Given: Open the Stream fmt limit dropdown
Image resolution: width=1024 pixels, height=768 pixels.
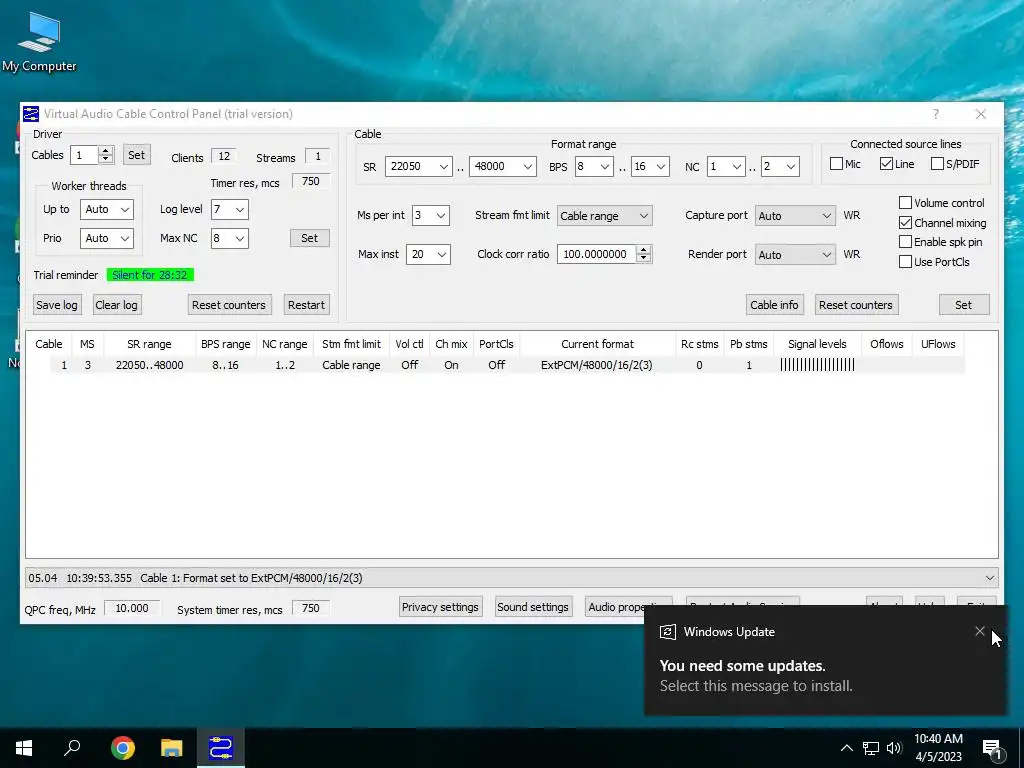Looking at the screenshot, I should tap(605, 216).
